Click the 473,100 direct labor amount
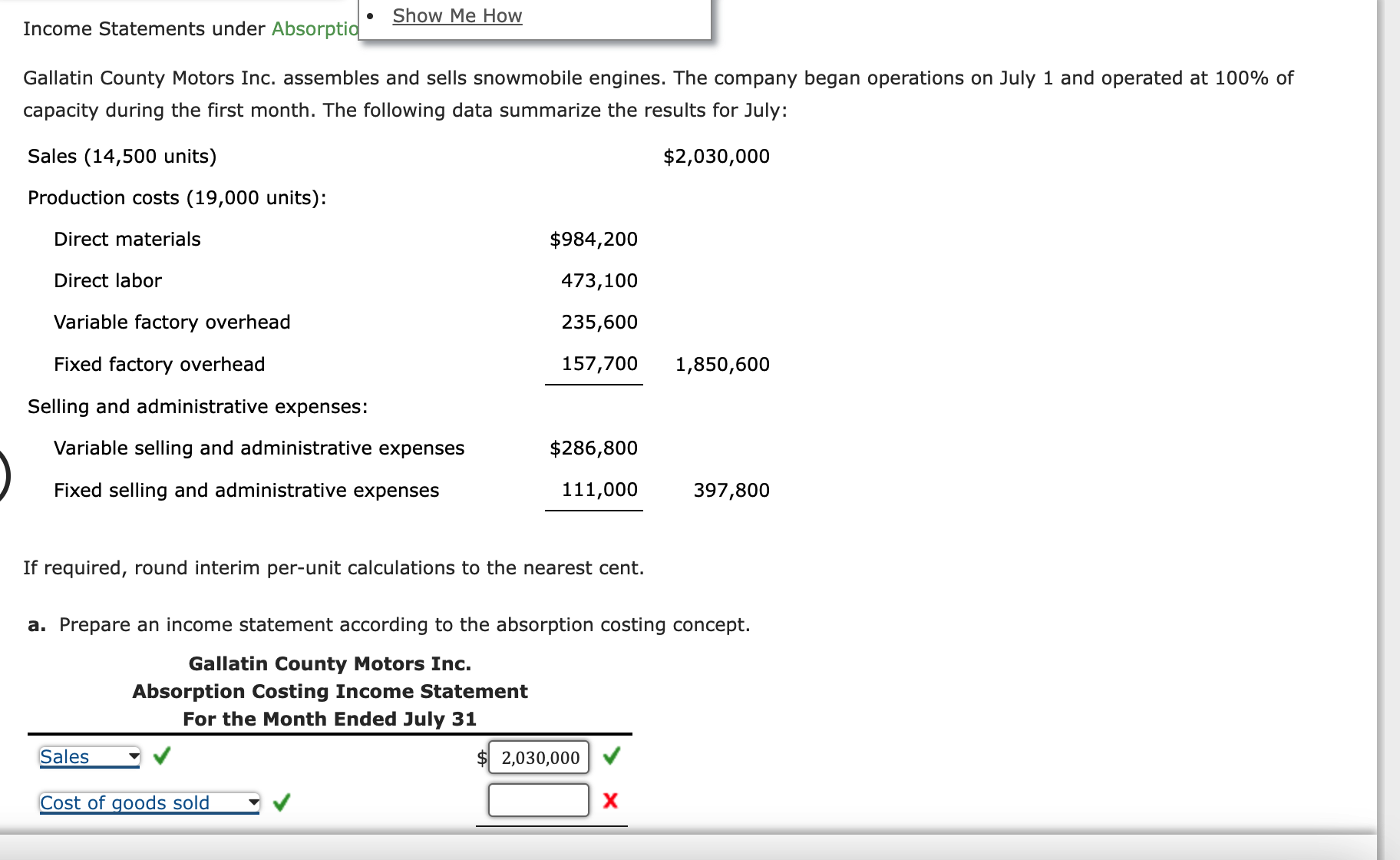Viewport: 1400px width, 860px height. click(x=599, y=280)
